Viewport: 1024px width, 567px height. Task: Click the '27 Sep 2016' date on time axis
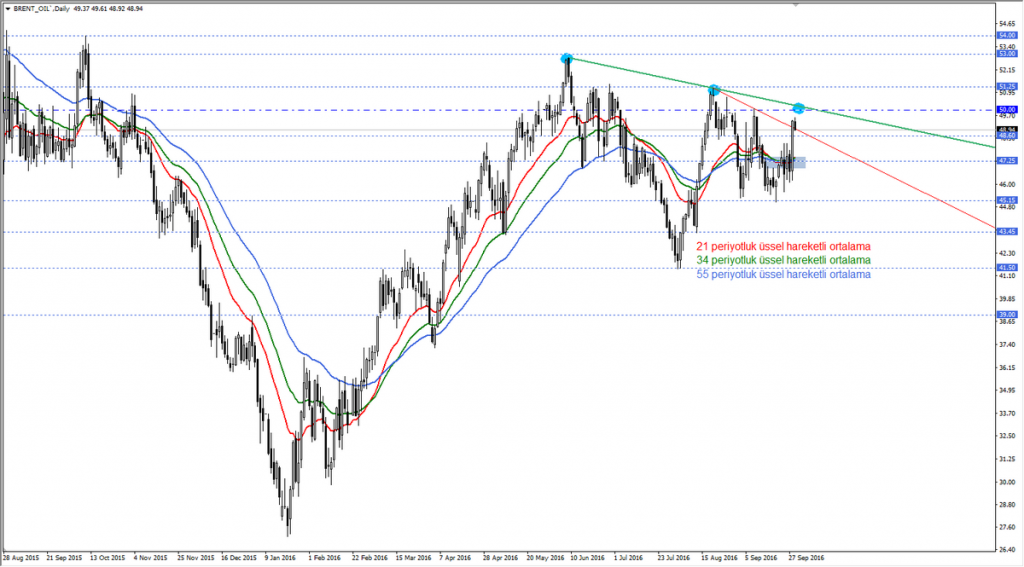click(807, 558)
